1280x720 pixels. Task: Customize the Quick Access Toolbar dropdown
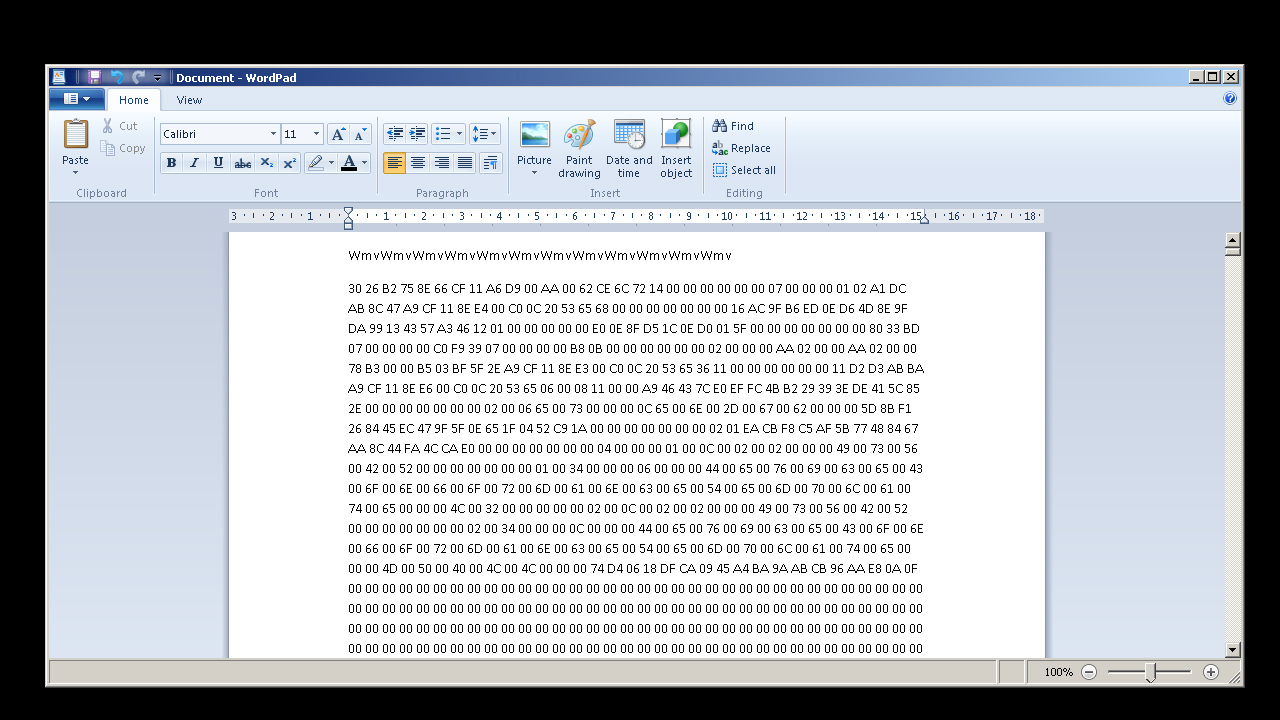(158, 78)
